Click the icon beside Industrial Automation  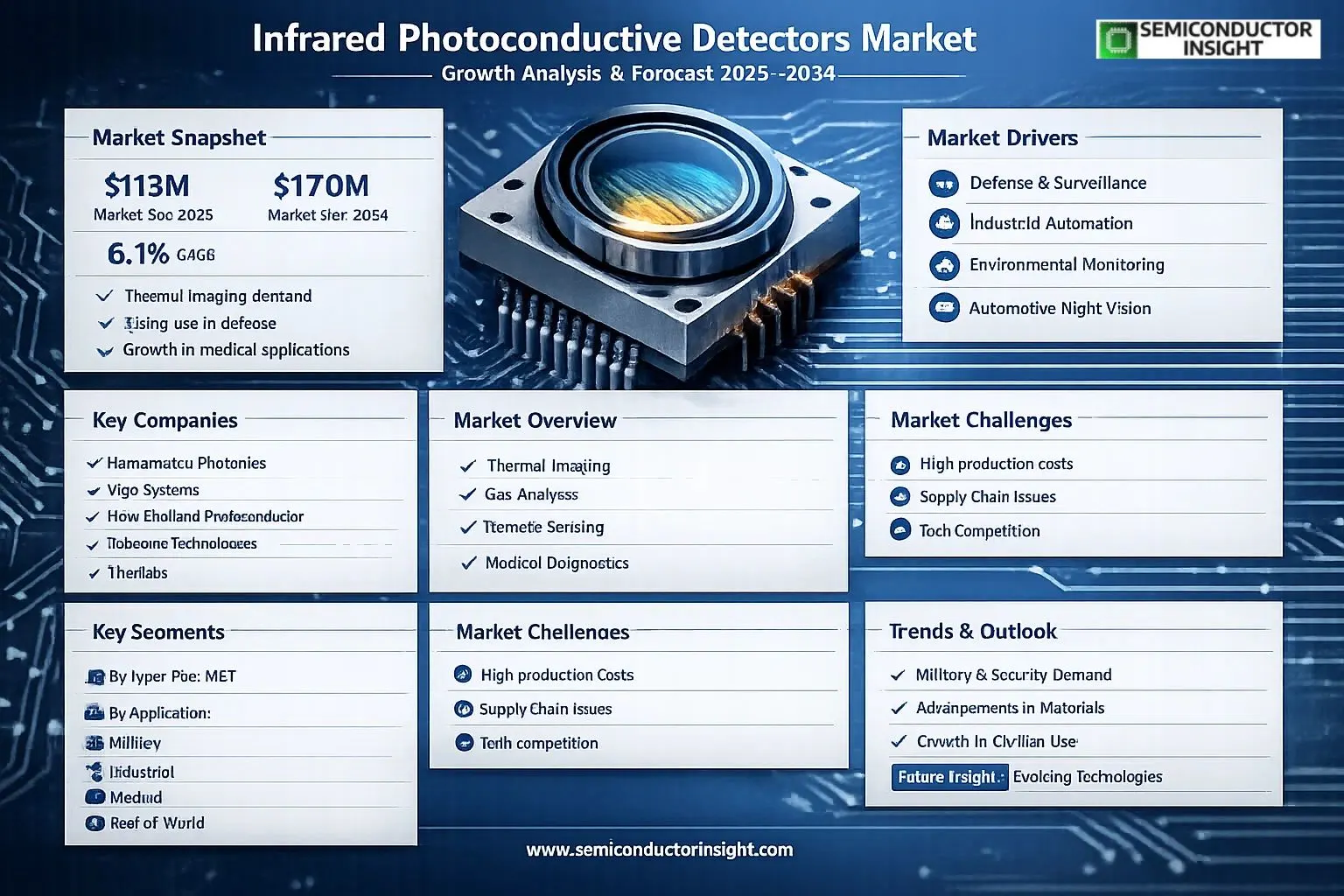[944, 224]
